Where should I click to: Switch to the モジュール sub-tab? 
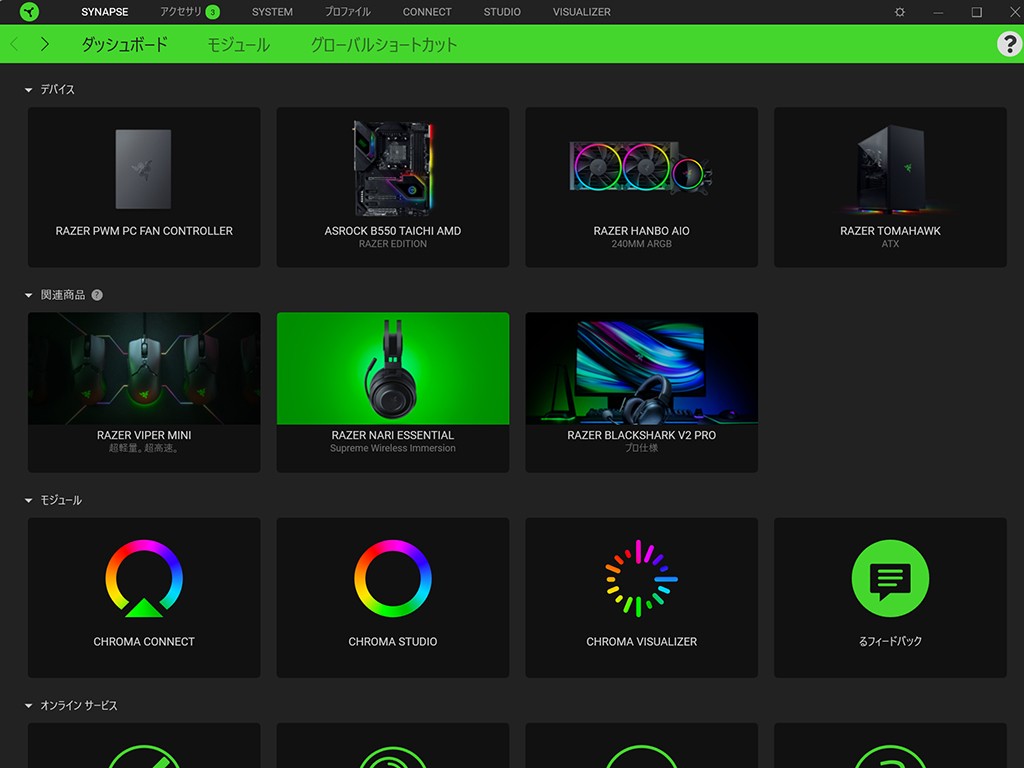pos(238,45)
